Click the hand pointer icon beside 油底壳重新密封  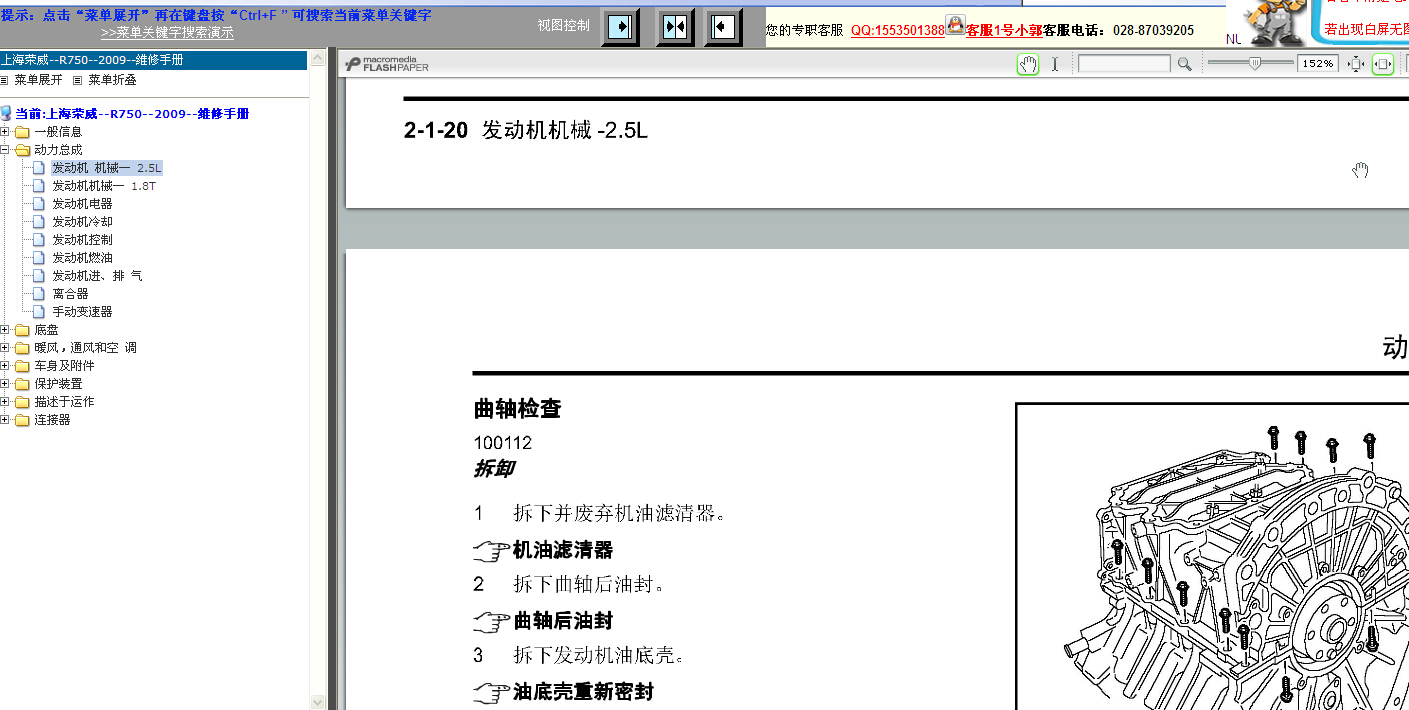click(492, 692)
